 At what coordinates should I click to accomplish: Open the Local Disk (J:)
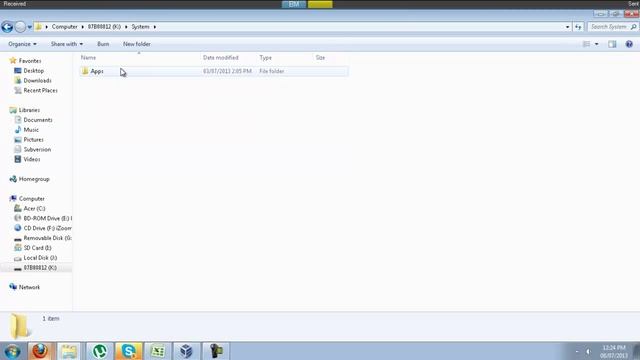click(x=40, y=258)
